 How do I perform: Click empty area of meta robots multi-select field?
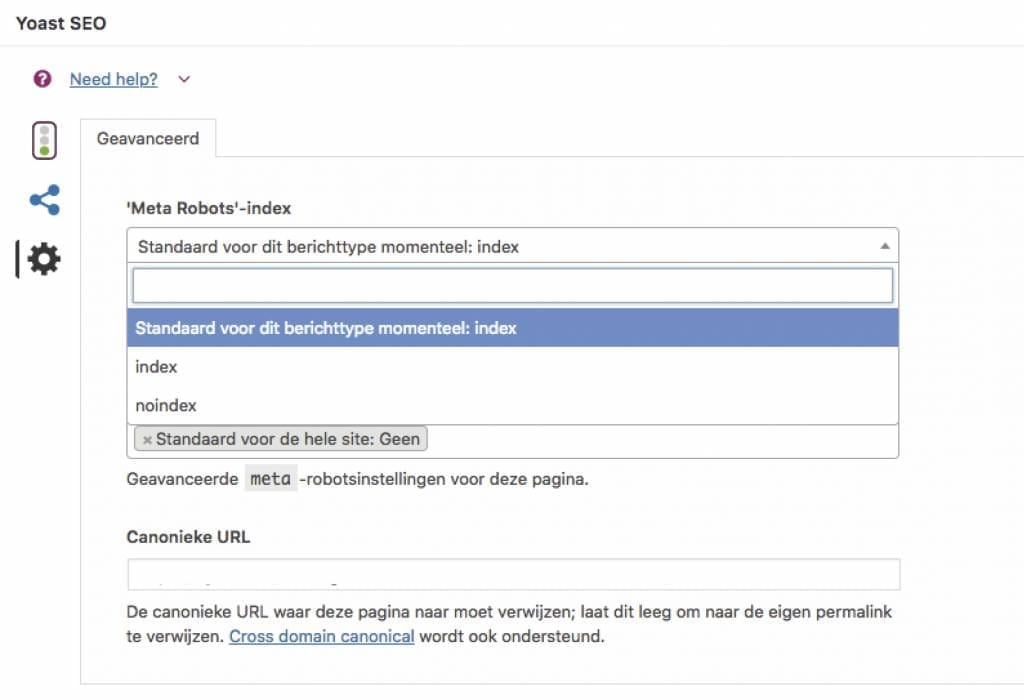pyautogui.click(x=660, y=440)
